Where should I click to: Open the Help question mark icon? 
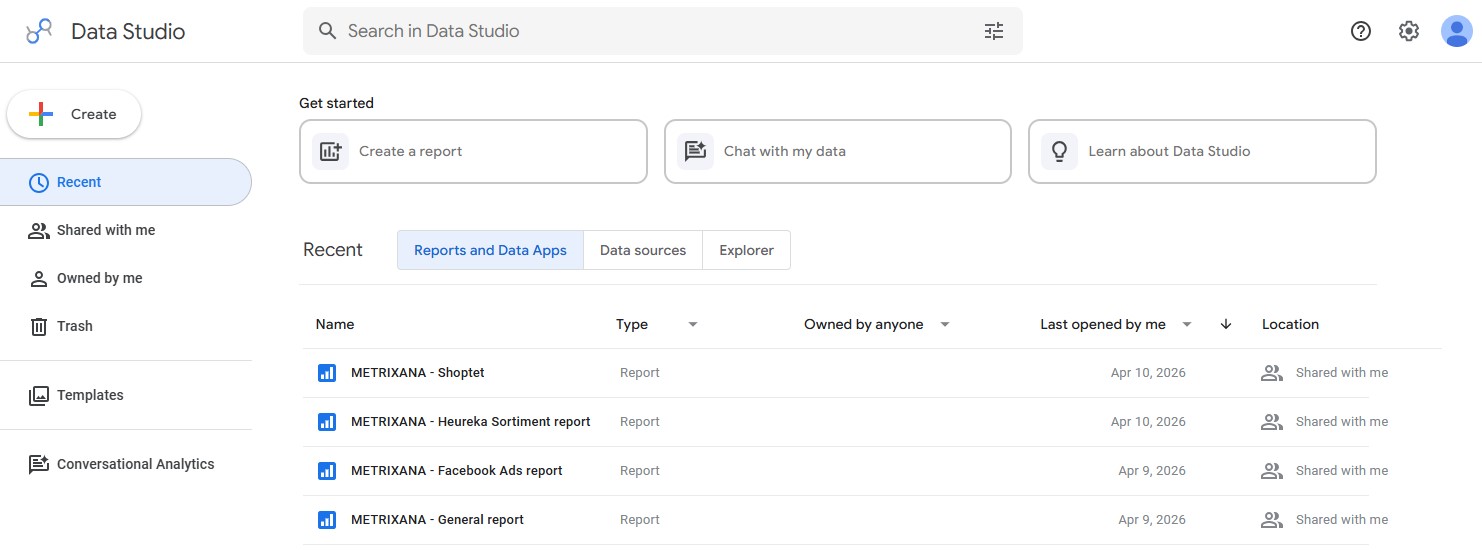click(1360, 31)
